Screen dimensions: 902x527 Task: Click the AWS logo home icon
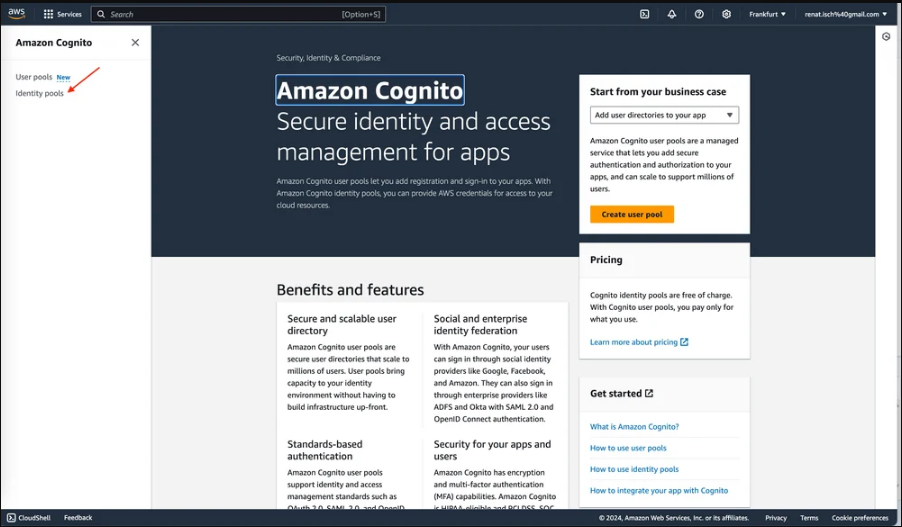click(x=16, y=14)
